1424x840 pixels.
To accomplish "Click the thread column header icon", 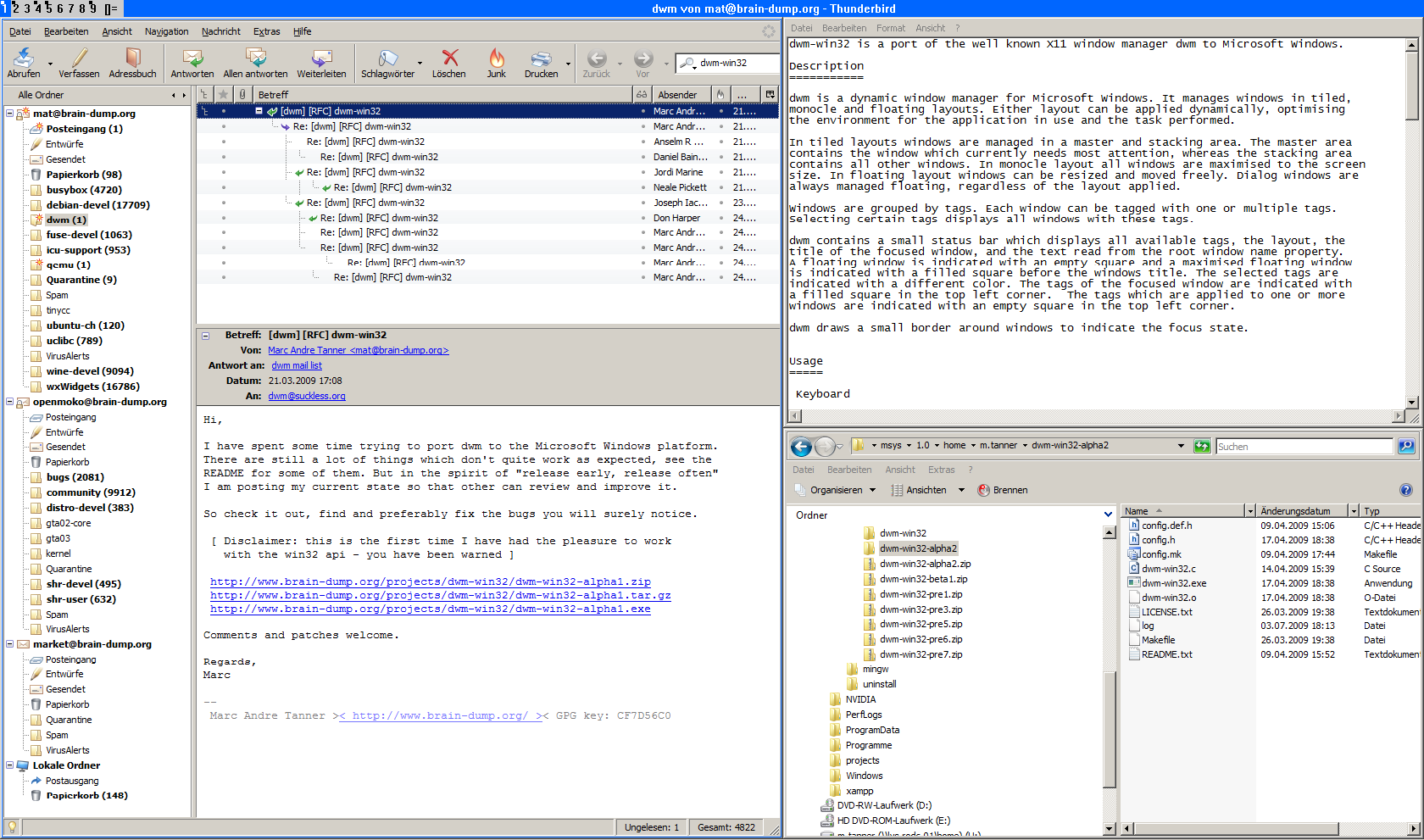I will coord(205,94).
